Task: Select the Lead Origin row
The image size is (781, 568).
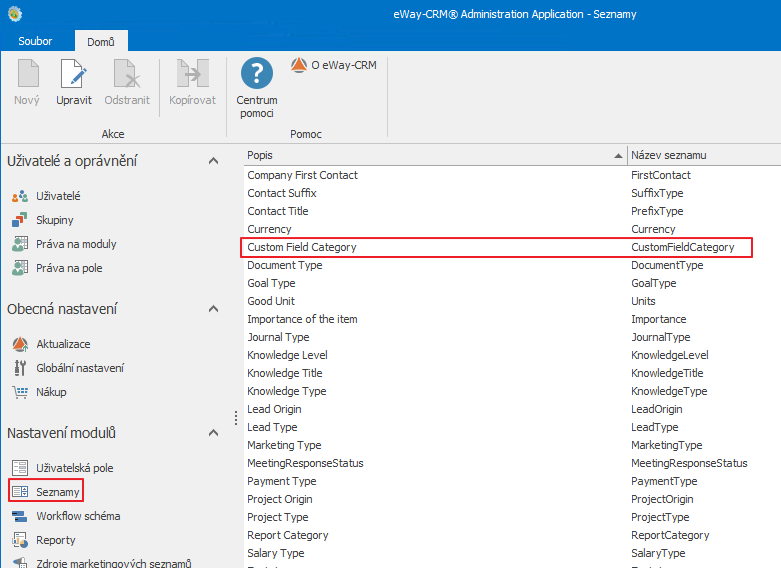Action: (x=513, y=409)
